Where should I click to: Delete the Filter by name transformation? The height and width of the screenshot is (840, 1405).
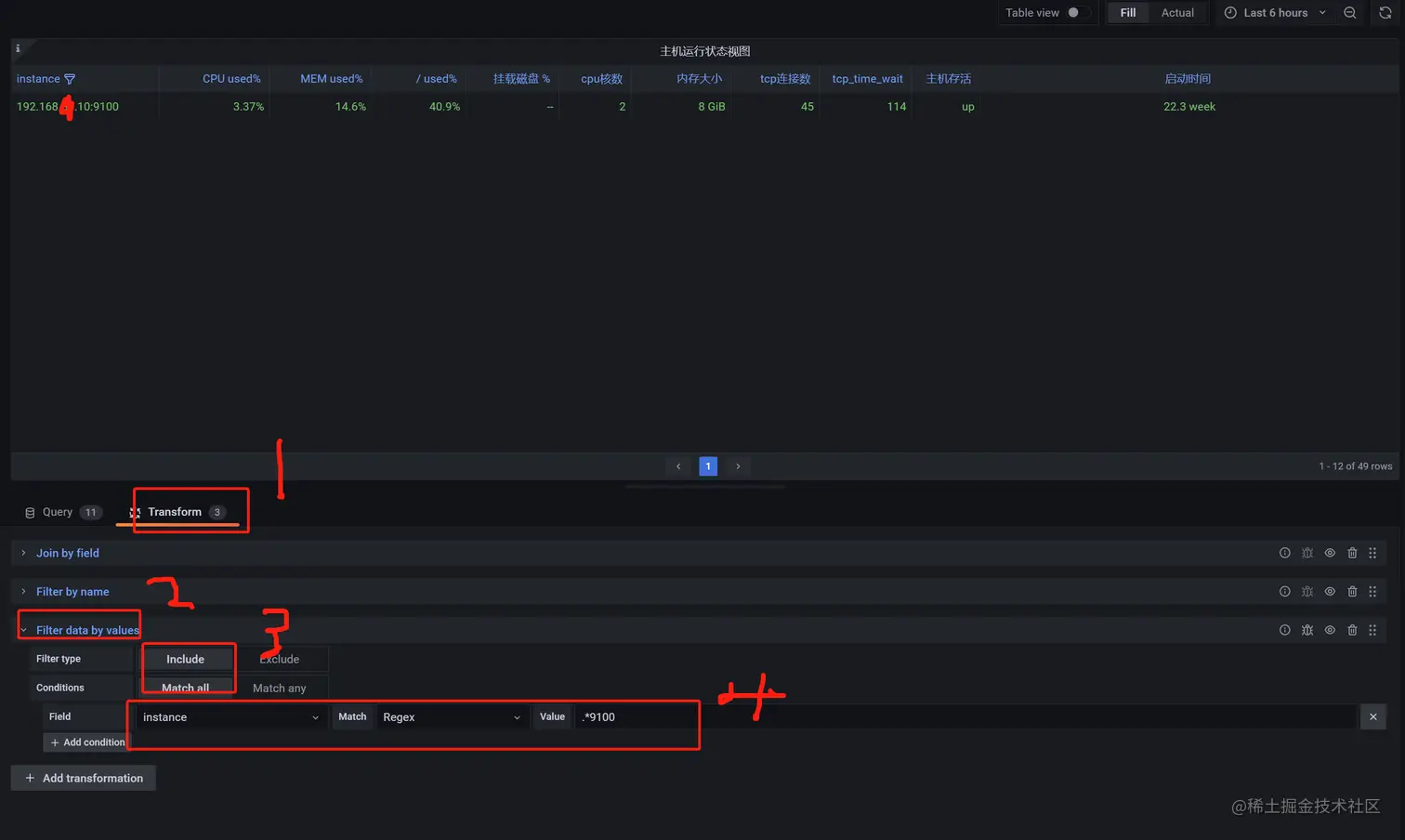(x=1352, y=592)
